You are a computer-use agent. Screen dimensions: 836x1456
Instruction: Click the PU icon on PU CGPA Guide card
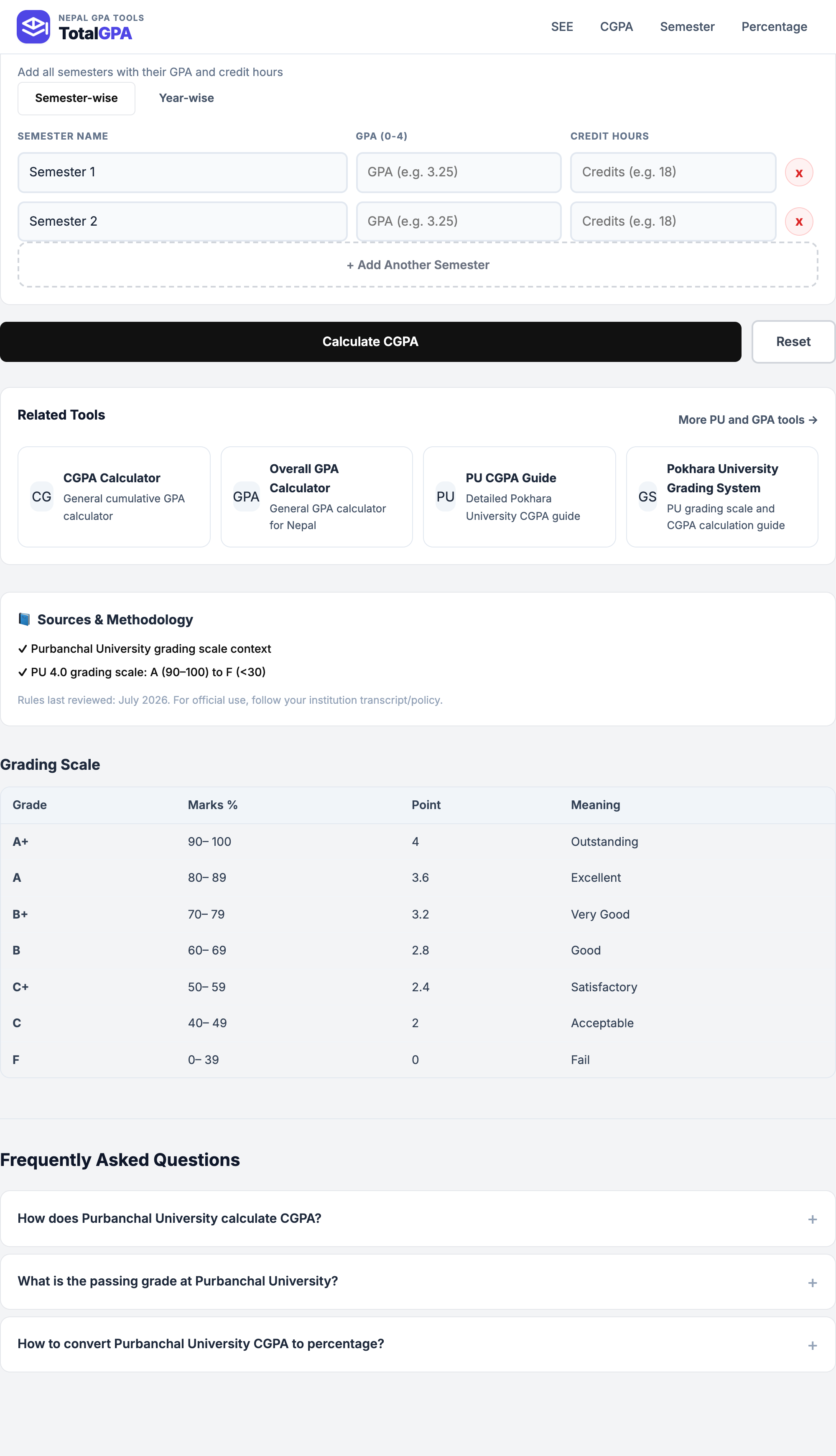click(x=445, y=496)
